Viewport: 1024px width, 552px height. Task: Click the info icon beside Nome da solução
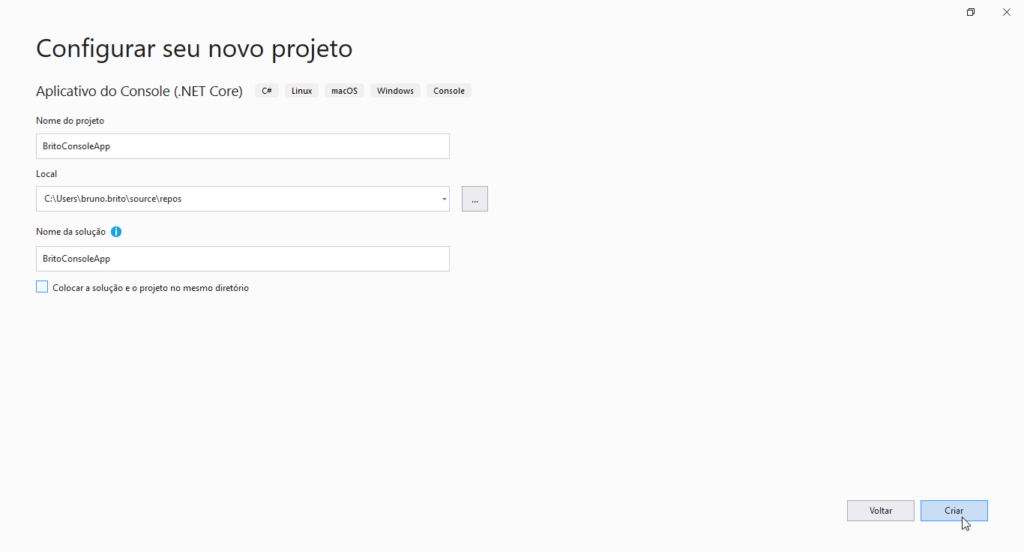116,232
